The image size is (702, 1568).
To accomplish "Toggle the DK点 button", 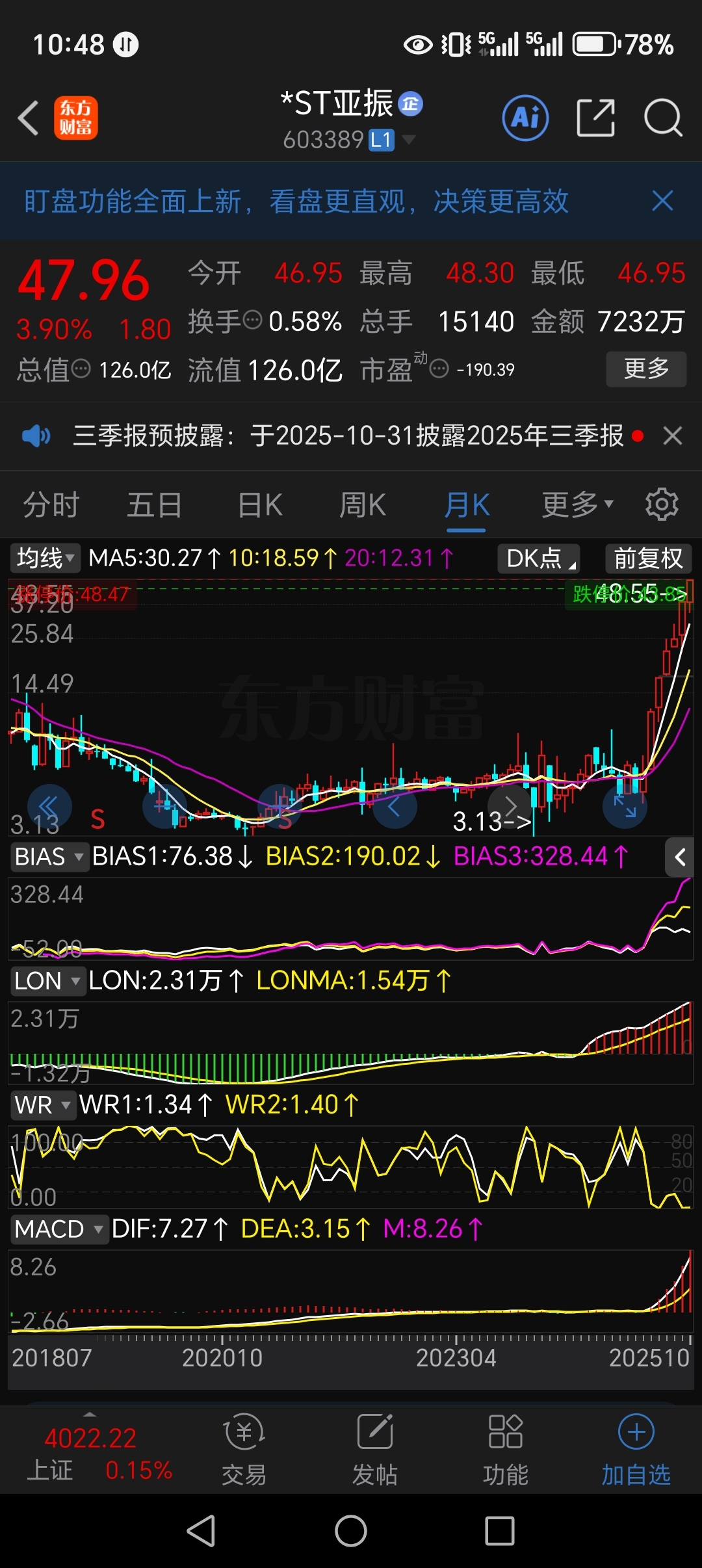I will coord(538,558).
